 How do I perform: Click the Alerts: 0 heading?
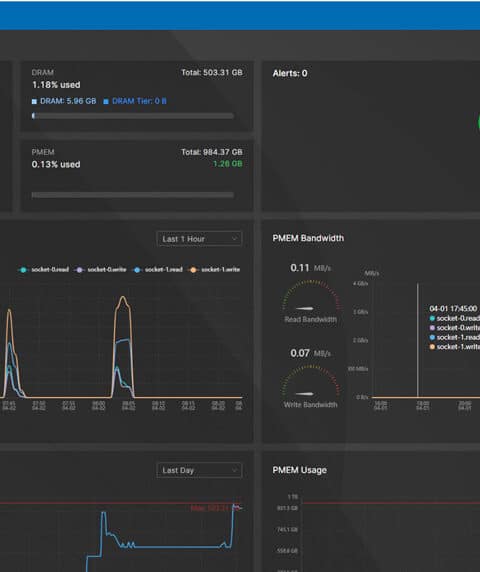point(290,73)
